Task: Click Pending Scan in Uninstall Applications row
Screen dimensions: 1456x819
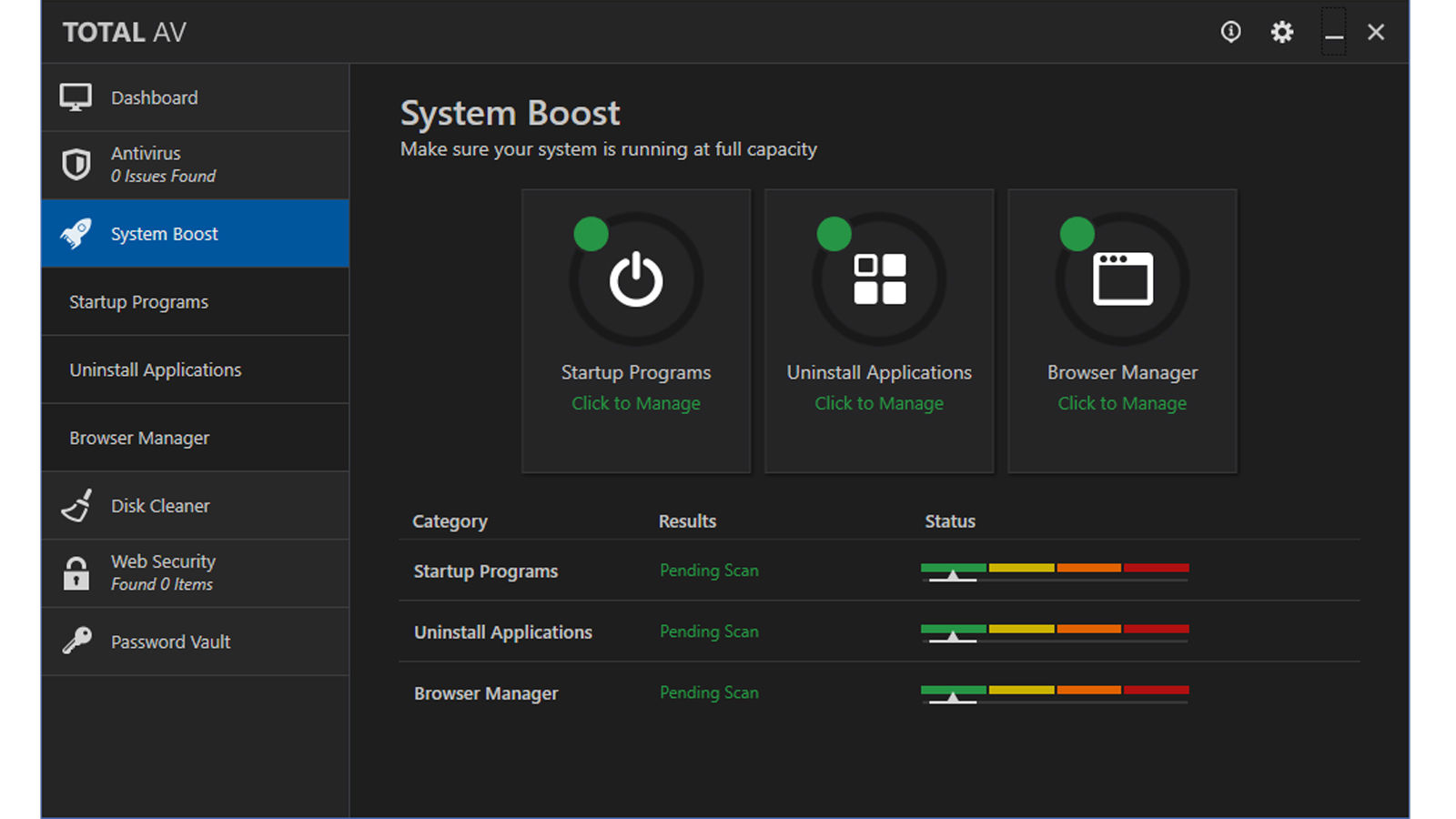Action: [x=709, y=632]
